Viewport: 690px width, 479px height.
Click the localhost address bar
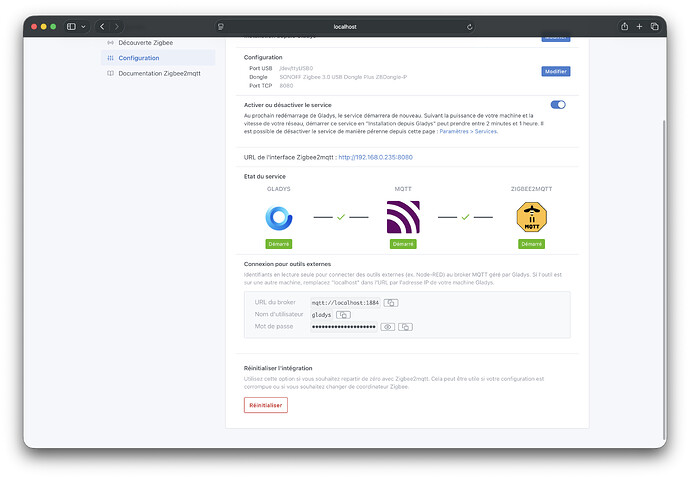(345, 27)
